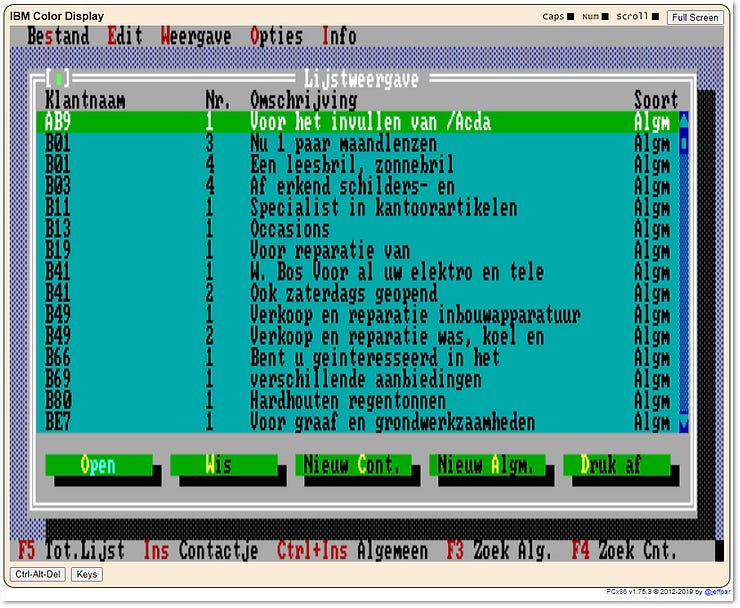
Task: Click Ins Contactje in status bar
Action: tap(201, 551)
